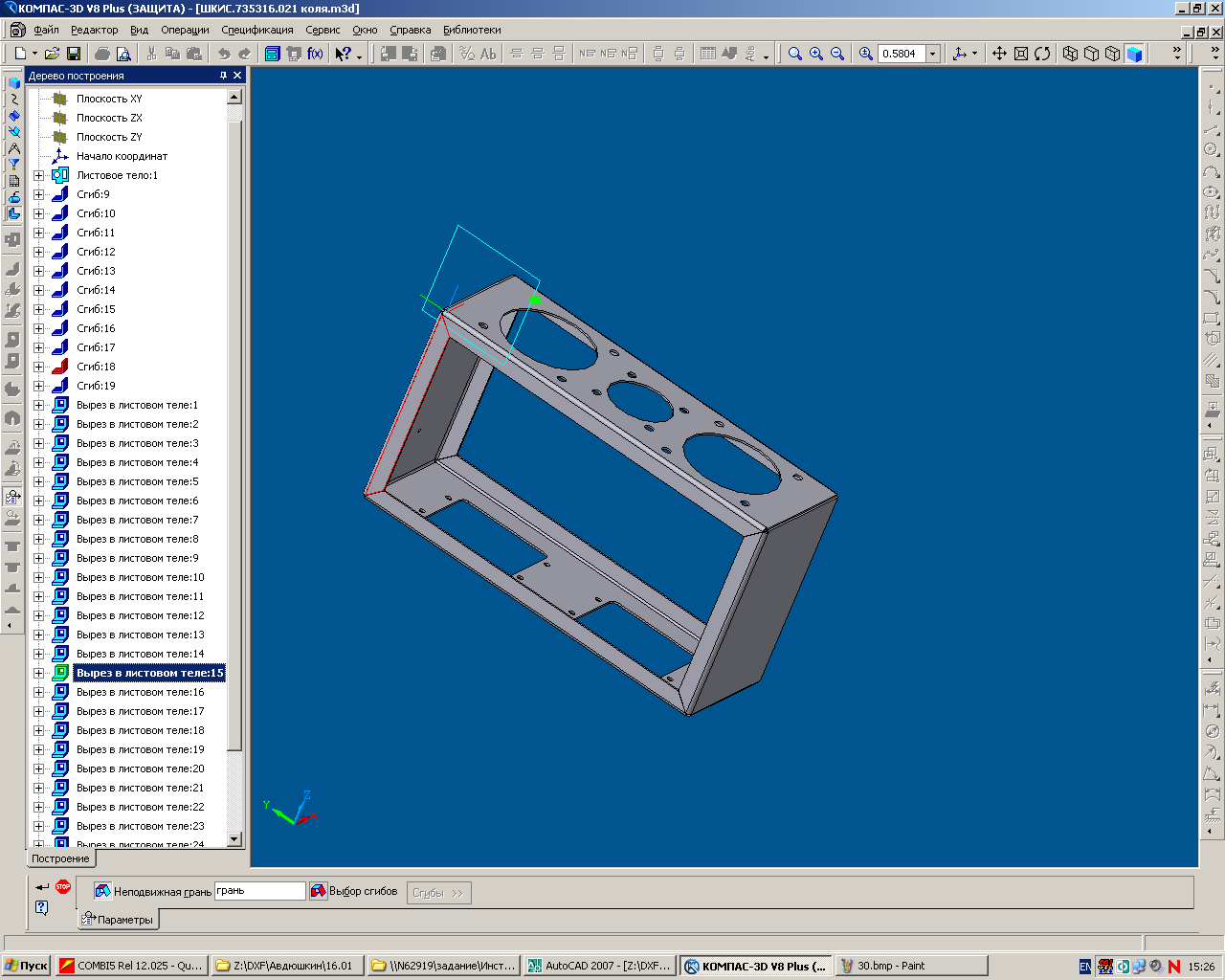Click the help icon under the enter arrow
The height and width of the screenshot is (980, 1225).
pyautogui.click(x=41, y=907)
